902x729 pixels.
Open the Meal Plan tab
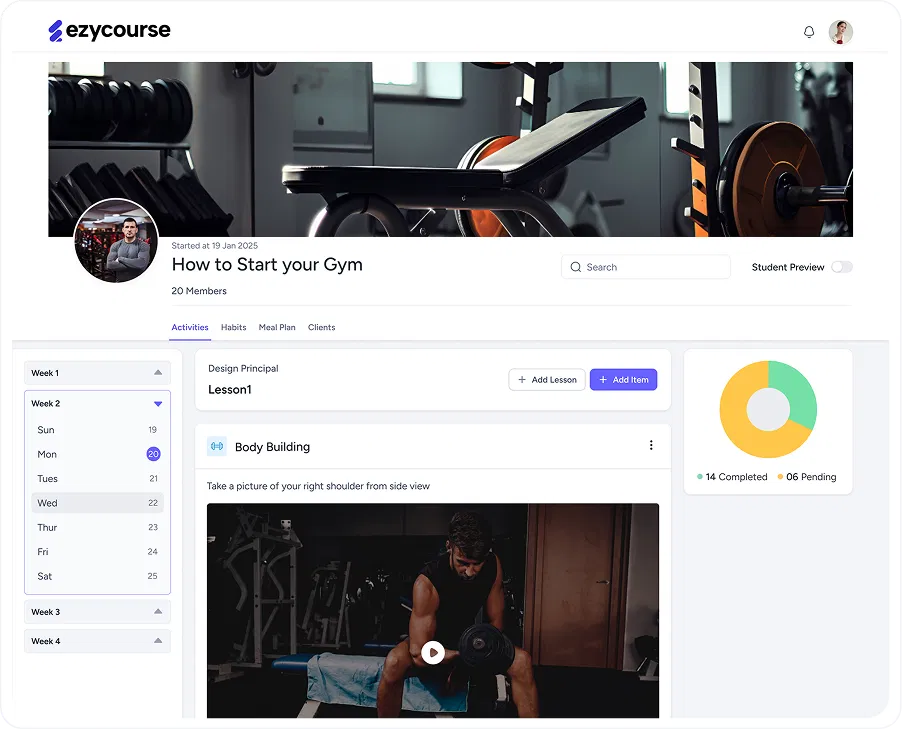(x=277, y=327)
